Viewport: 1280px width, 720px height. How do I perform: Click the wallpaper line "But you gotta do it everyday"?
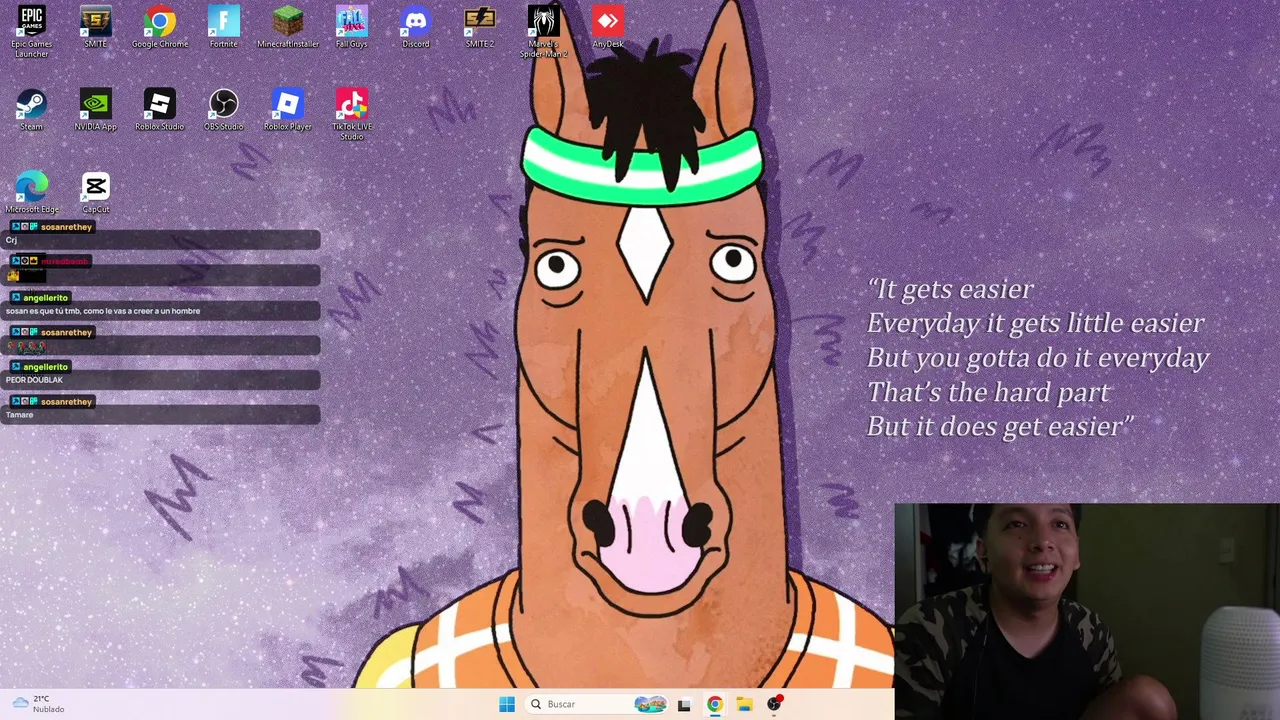[1038, 358]
